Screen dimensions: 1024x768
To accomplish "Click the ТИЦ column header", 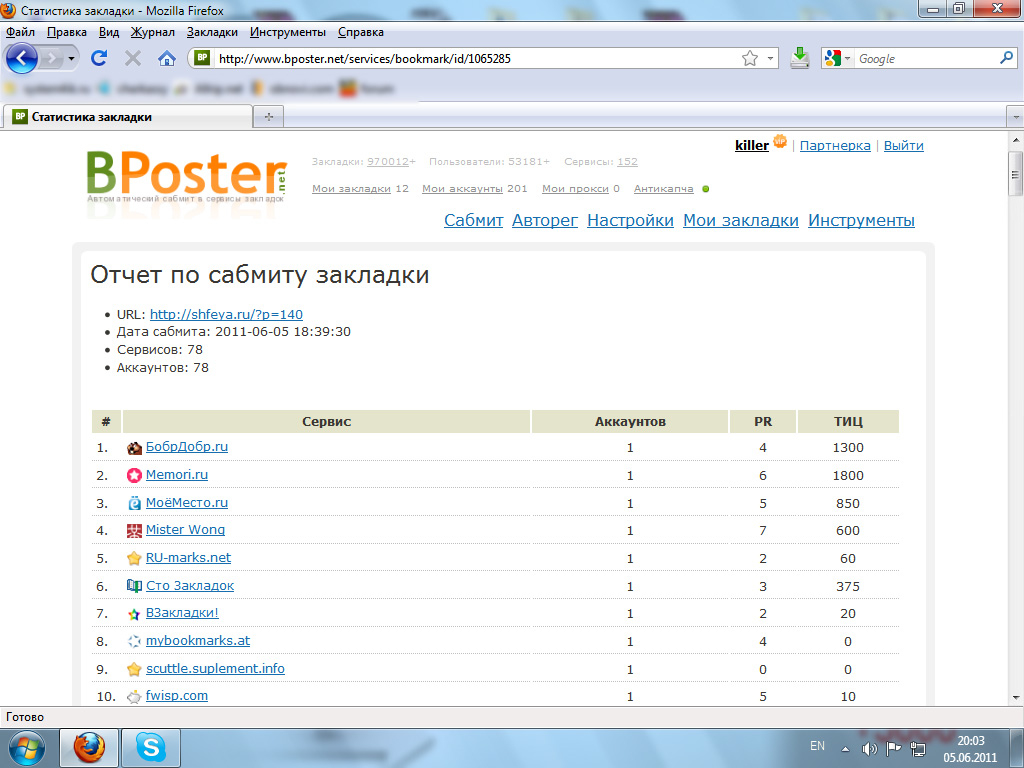I will coord(848,421).
